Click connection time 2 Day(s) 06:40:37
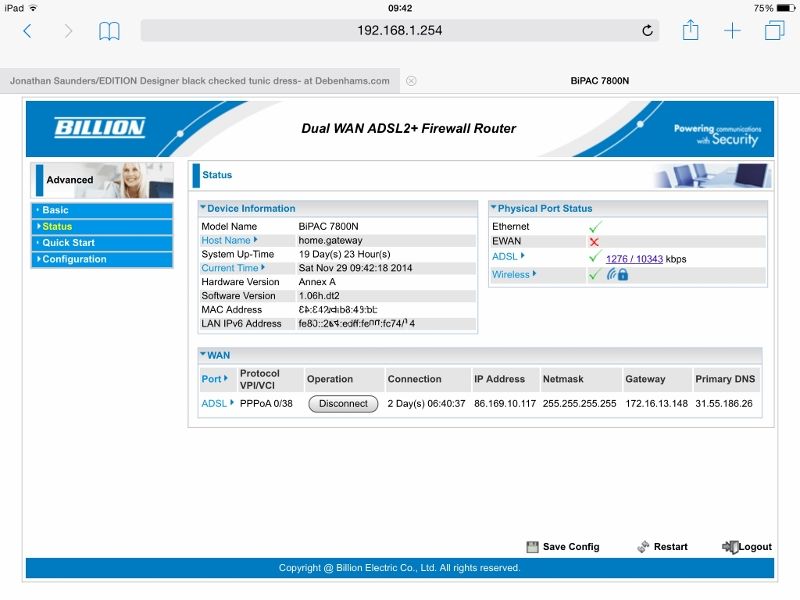The height and width of the screenshot is (600, 800). tap(427, 404)
